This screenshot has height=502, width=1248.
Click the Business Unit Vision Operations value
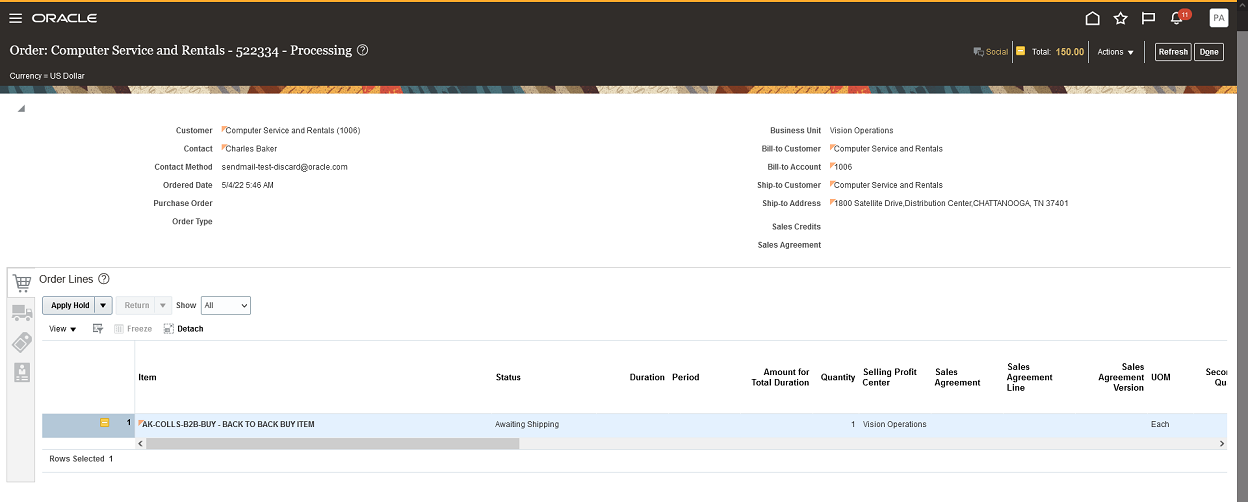(862, 130)
